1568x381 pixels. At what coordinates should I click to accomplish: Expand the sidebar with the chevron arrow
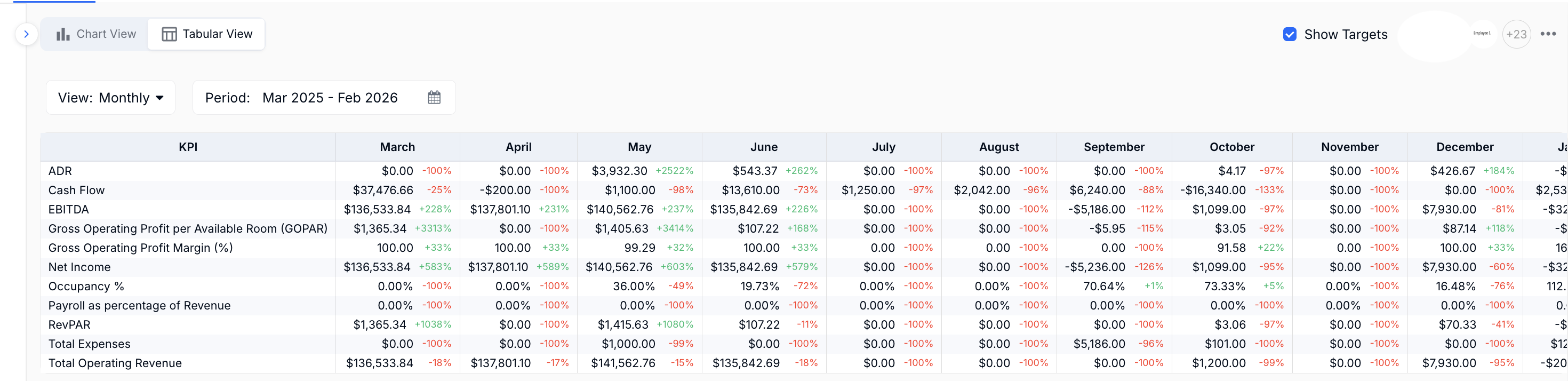click(x=26, y=34)
